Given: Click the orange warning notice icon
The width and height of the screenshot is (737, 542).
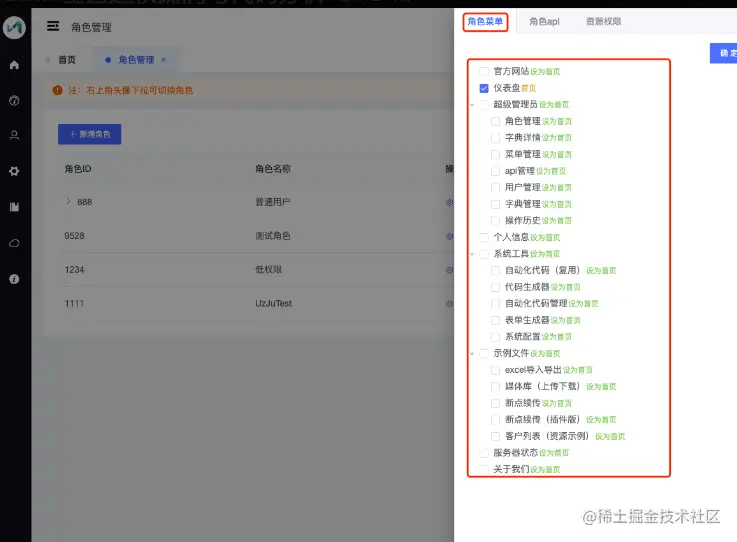Looking at the screenshot, I should tap(57, 90).
